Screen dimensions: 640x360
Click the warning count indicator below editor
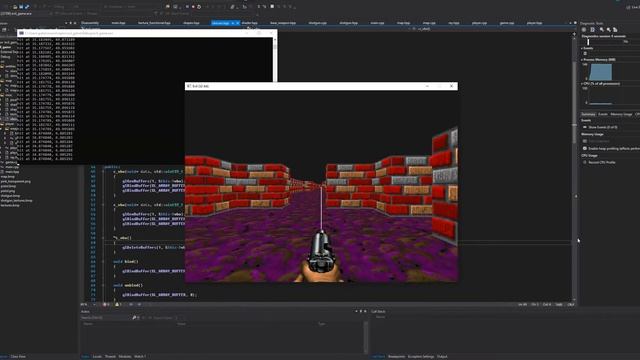(x=118, y=304)
